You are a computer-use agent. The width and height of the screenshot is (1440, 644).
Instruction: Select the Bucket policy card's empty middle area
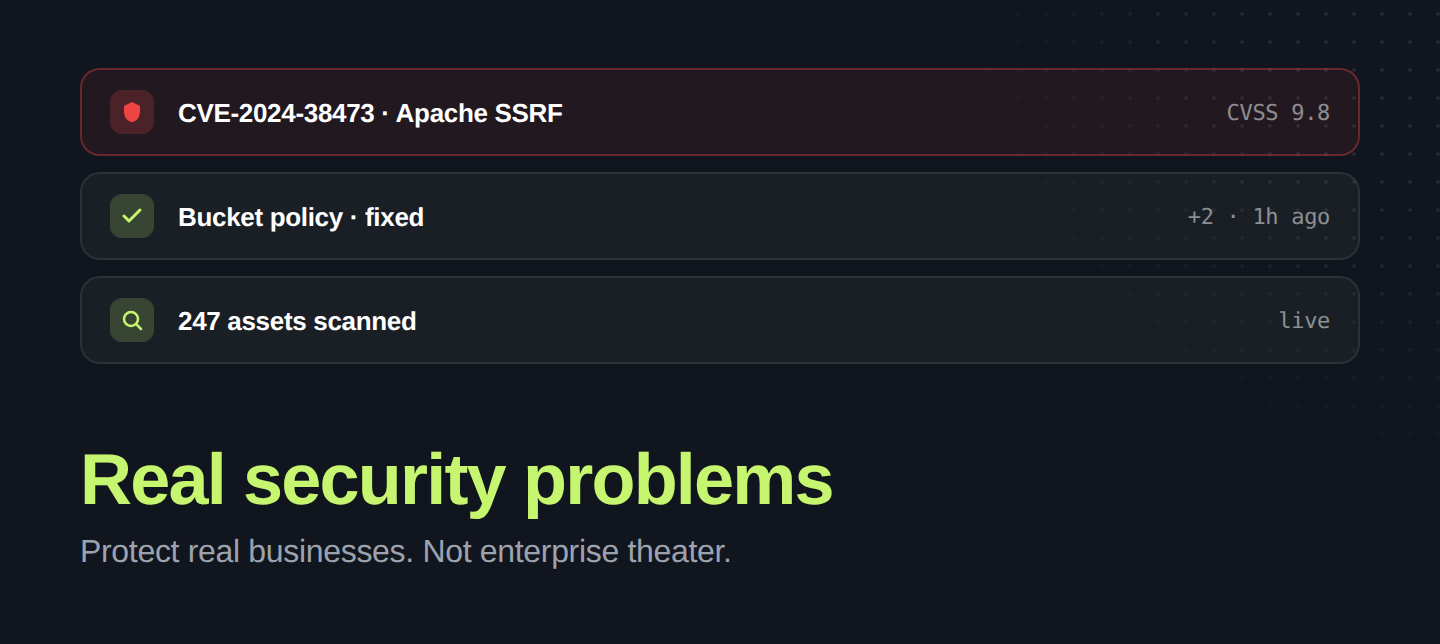click(x=800, y=217)
